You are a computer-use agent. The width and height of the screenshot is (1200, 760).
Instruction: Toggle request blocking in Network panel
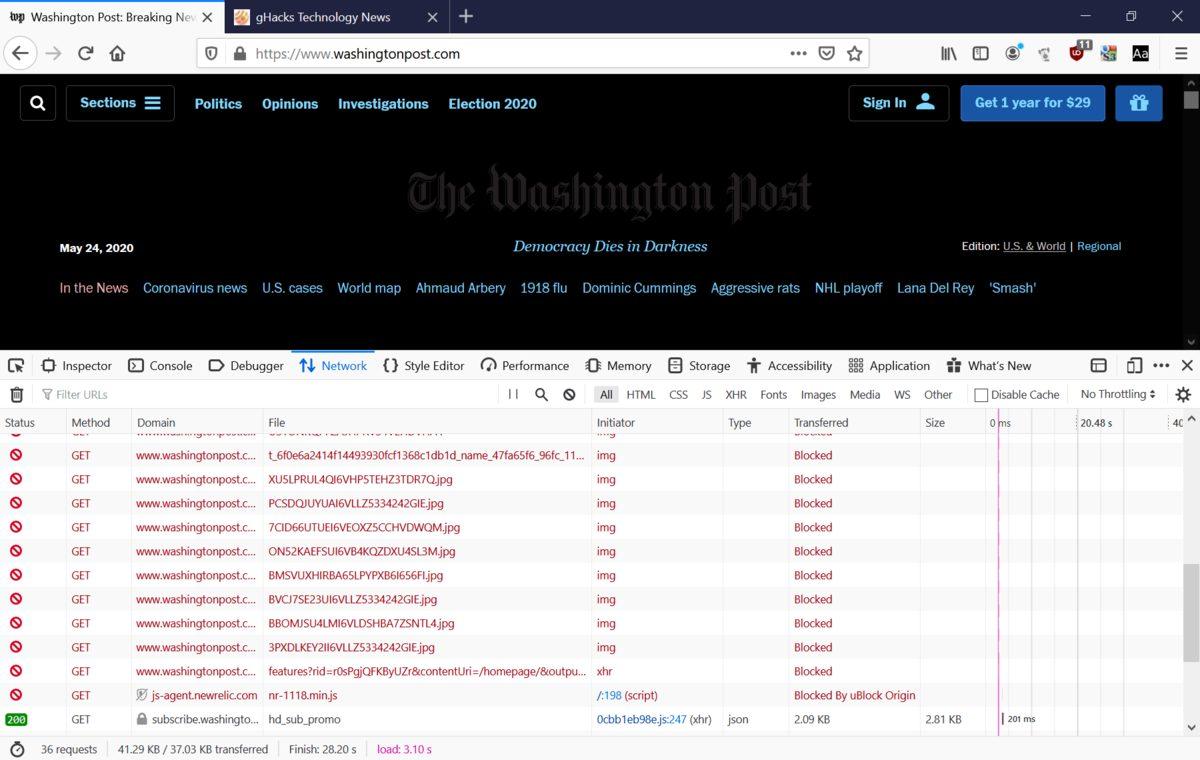[x=568, y=394]
